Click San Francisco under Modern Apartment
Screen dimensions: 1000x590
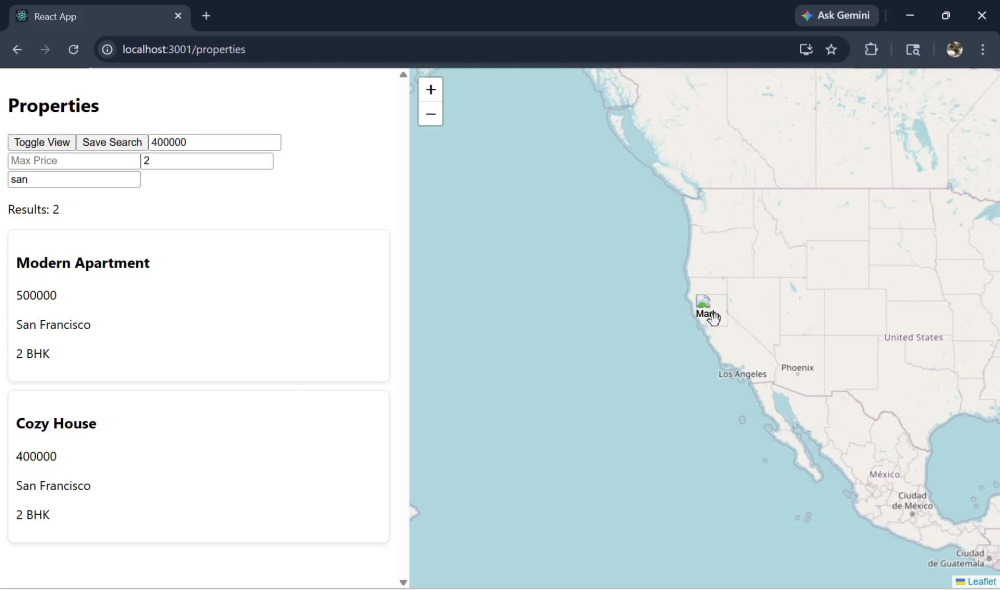[x=53, y=325]
